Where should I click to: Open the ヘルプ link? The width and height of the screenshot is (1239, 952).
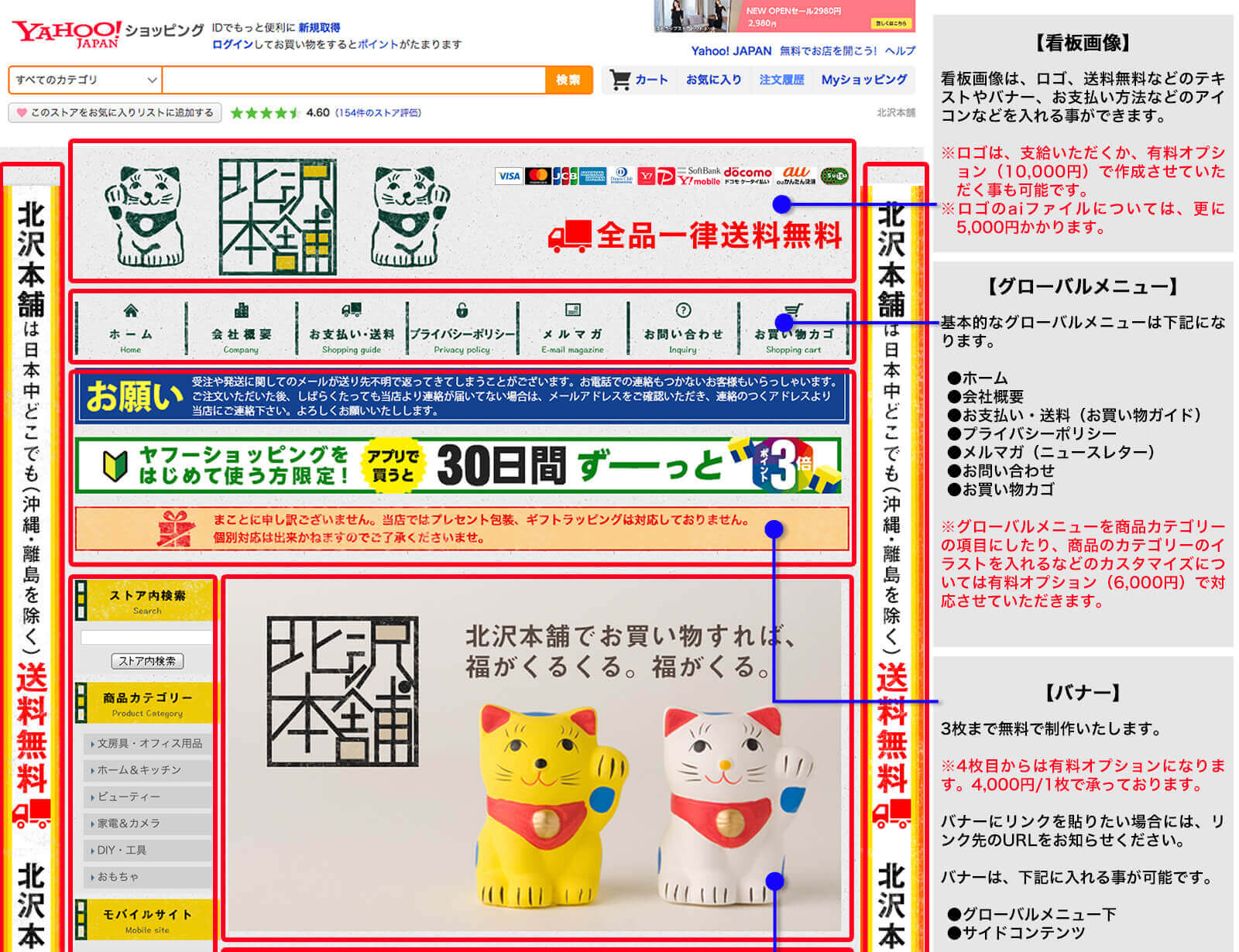coord(900,51)
